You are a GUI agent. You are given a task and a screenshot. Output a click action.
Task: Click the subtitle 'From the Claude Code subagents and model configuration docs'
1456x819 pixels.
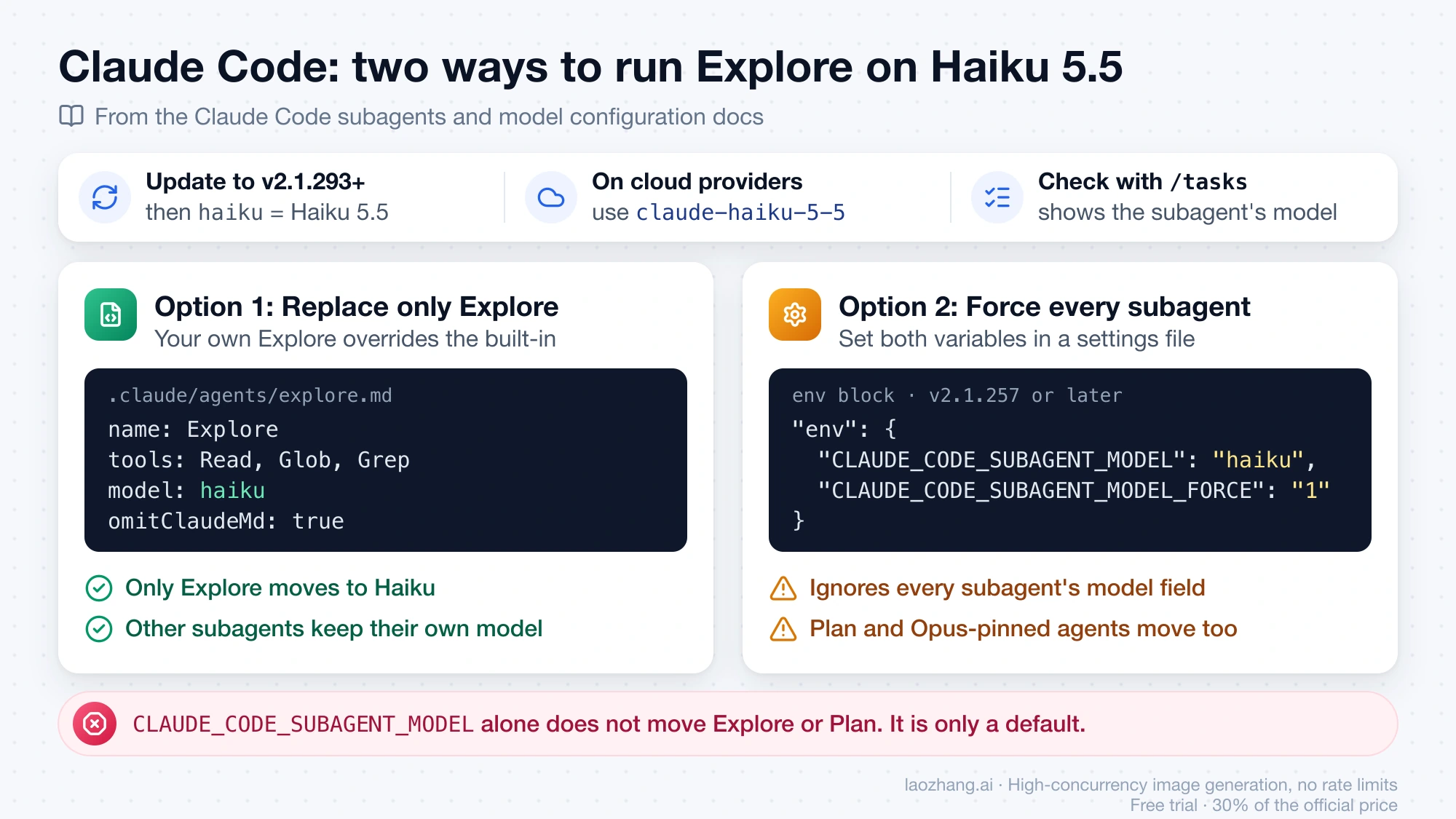pos(429,116)
